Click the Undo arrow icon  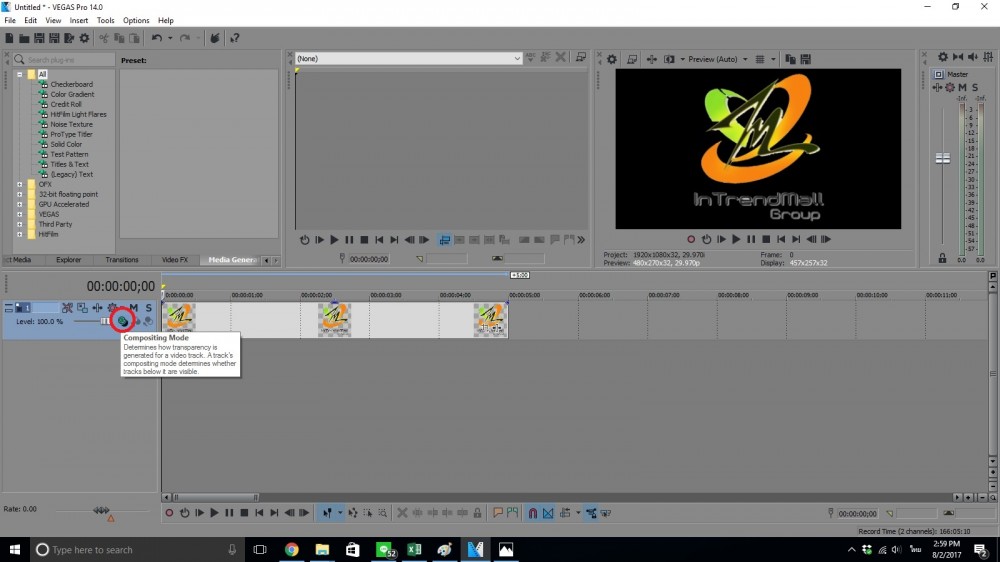tap(156, 38)
